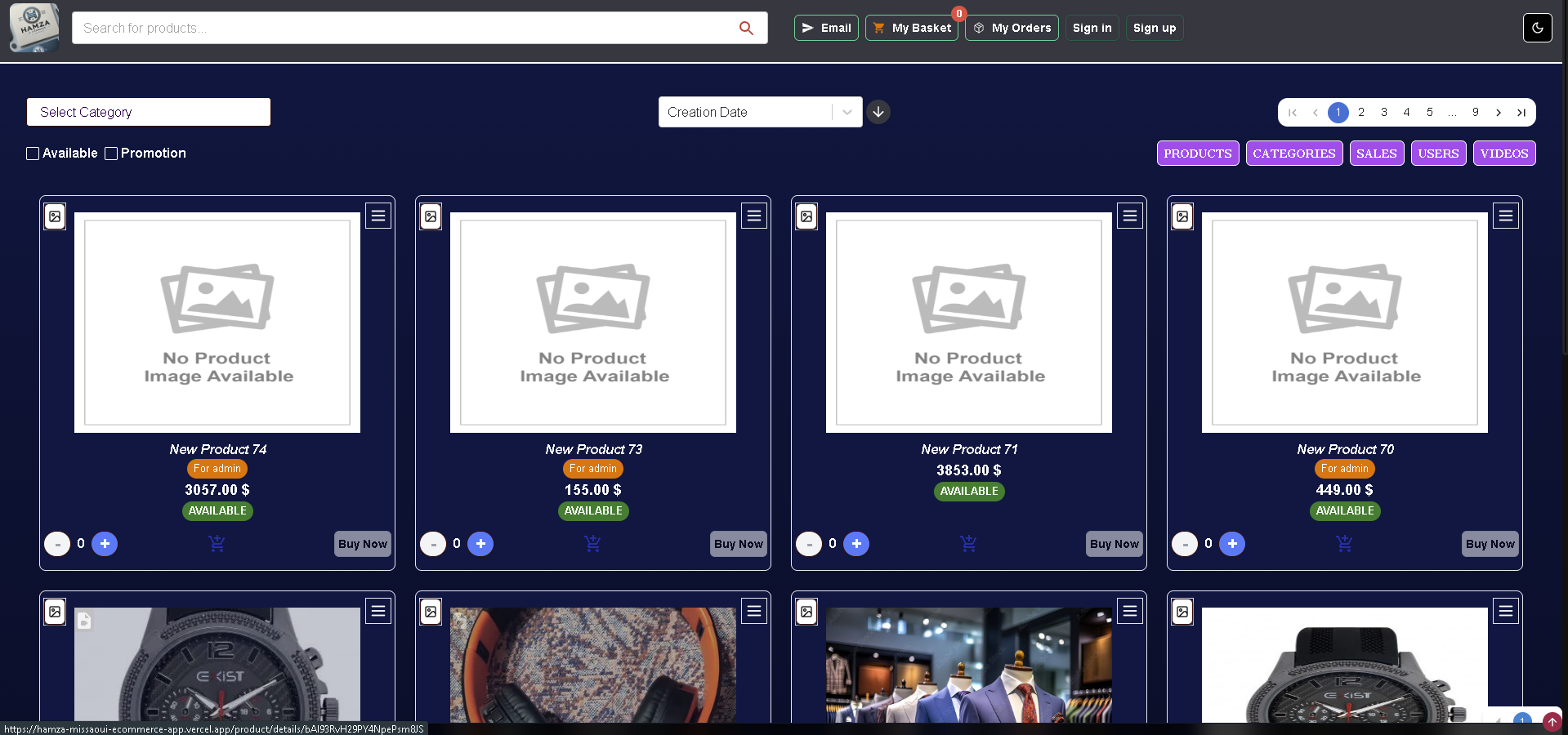Viewport: 1568px width, 735px height.
Task: Go to the SALES admin tab
Action: pyautogui.click(x=1377, y=154)
